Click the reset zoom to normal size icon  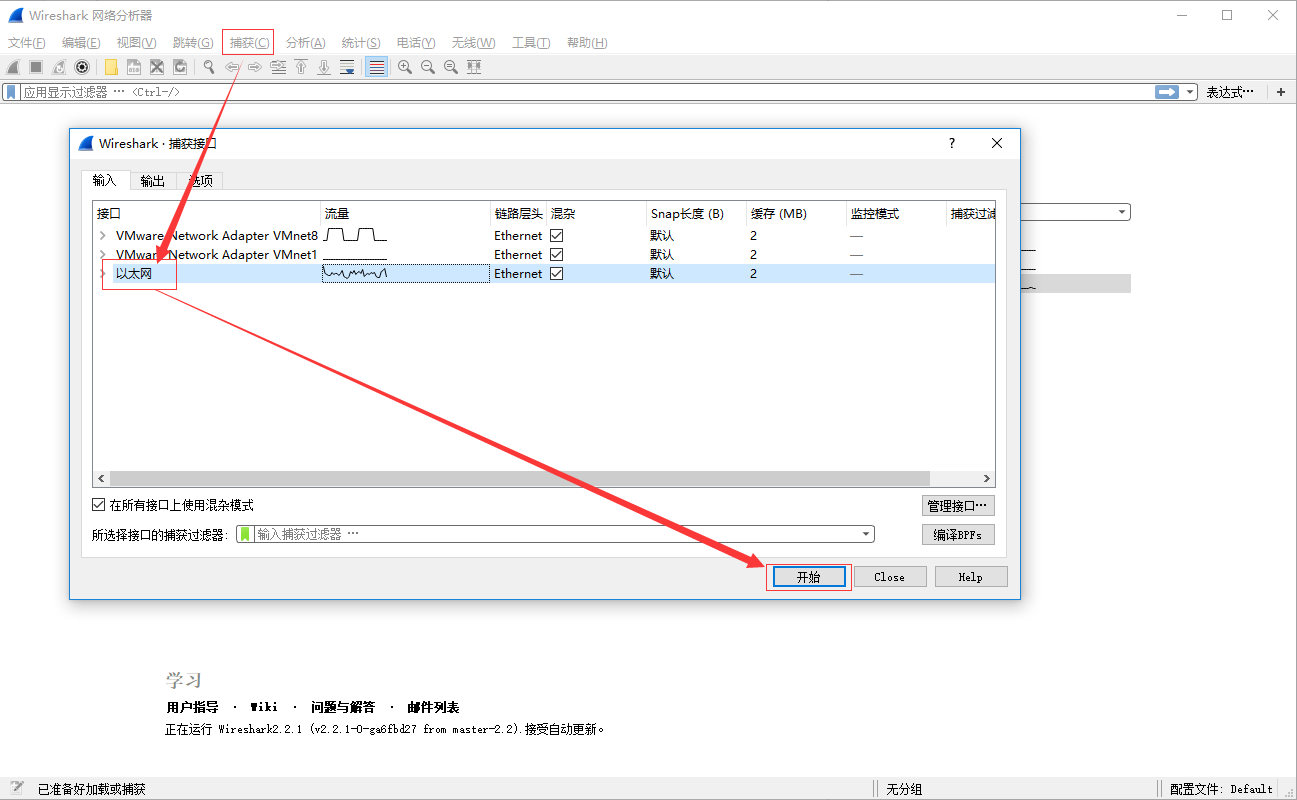tap(451, 67)
